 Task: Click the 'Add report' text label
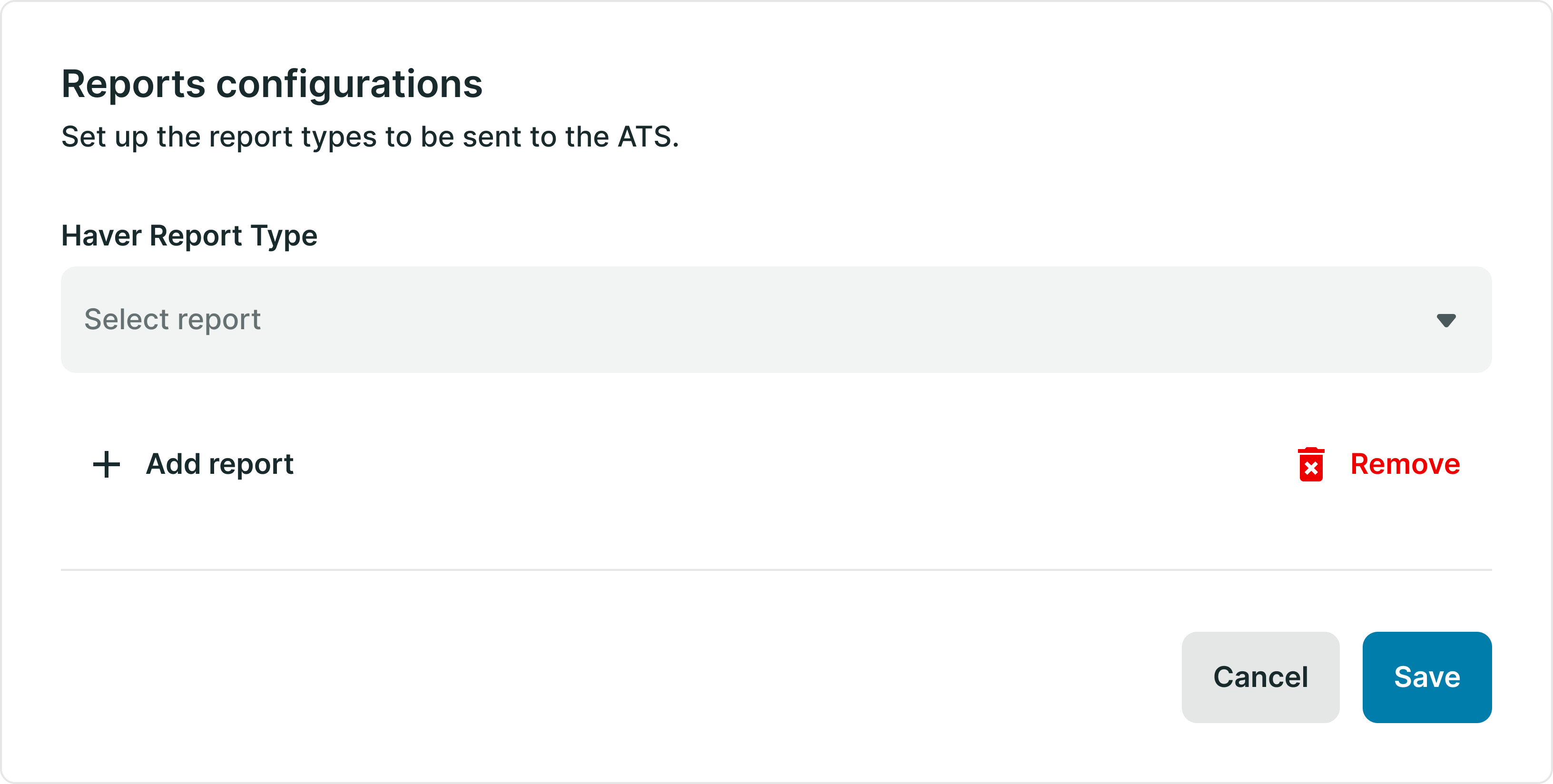pos(219,465)
